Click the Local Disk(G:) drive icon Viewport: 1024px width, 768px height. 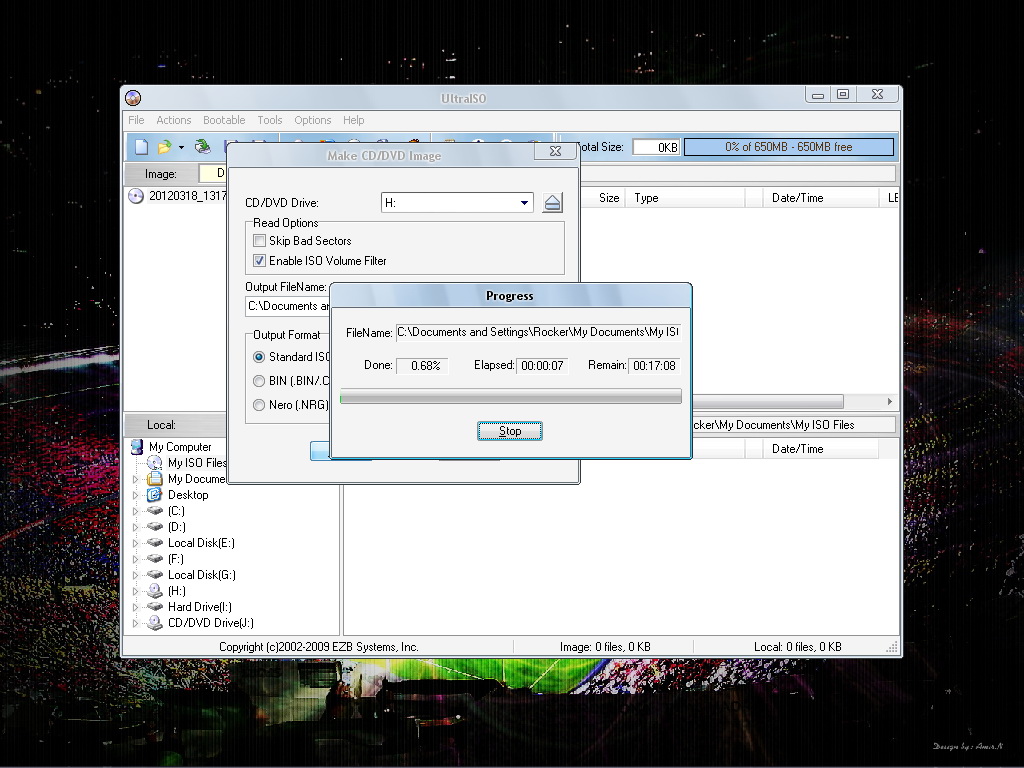155,575
